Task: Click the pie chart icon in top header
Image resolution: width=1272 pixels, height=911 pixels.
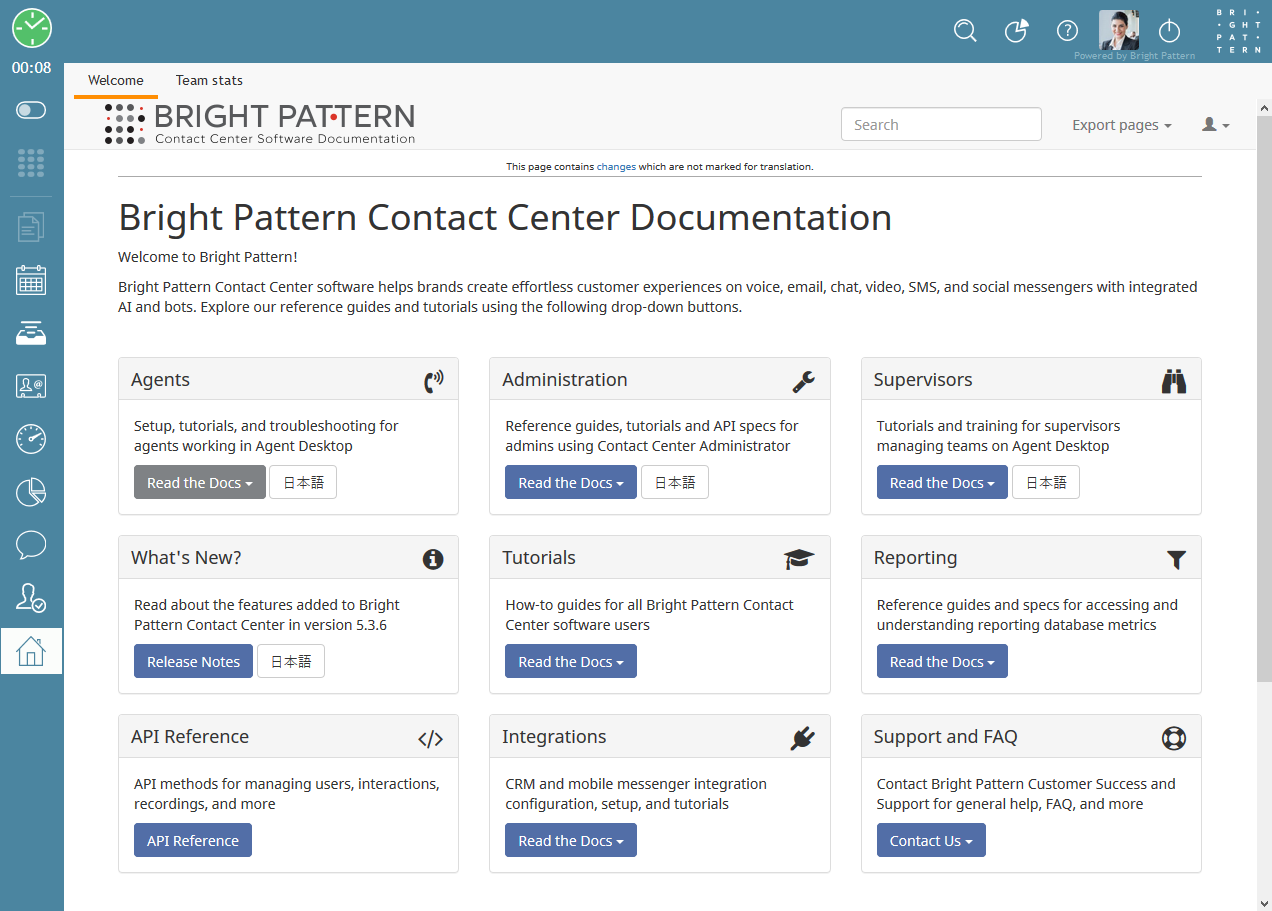Action: (x=1016, y=31)
